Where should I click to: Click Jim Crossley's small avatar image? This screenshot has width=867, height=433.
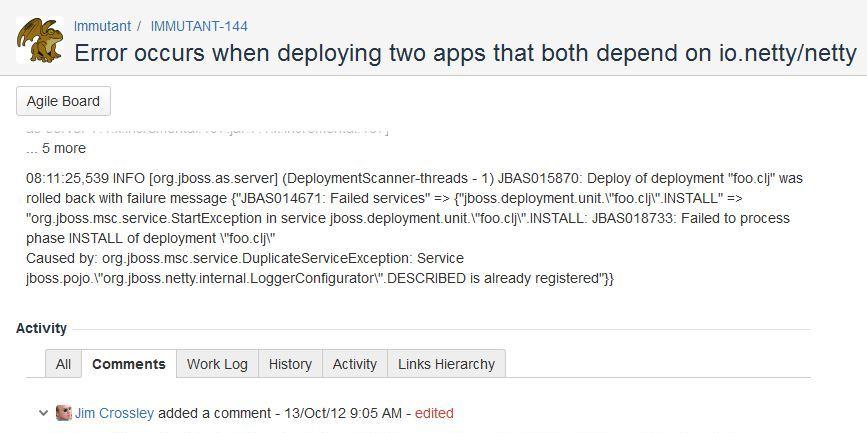click(64, 413)
